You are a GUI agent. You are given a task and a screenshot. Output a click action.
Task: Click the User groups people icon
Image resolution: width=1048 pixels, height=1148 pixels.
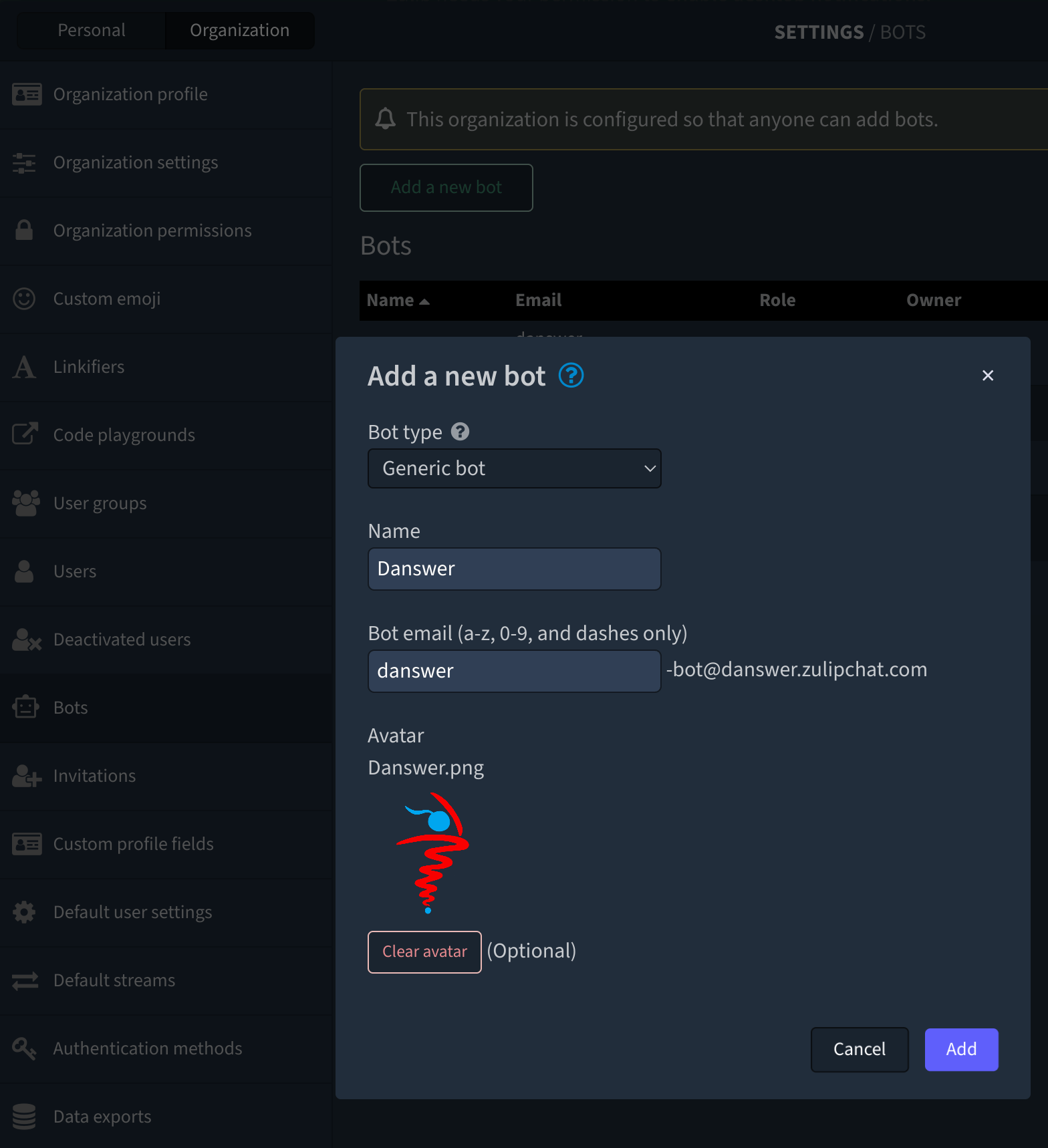click(26, 503)
